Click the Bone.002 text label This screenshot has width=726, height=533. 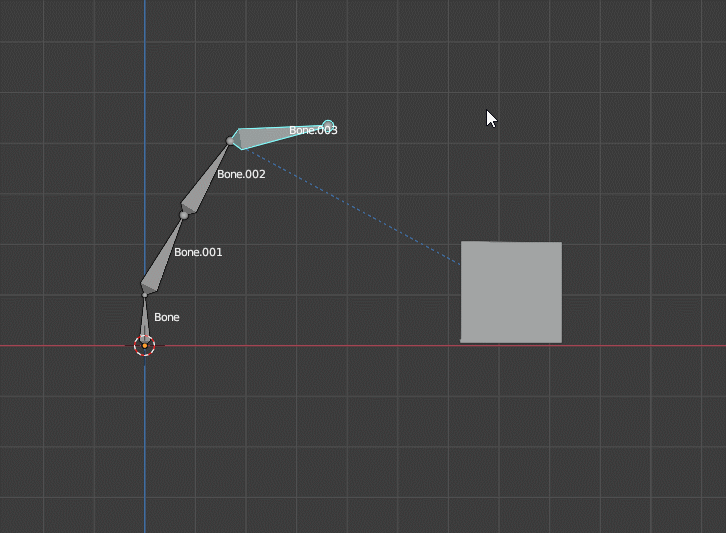tap(241, 174)
